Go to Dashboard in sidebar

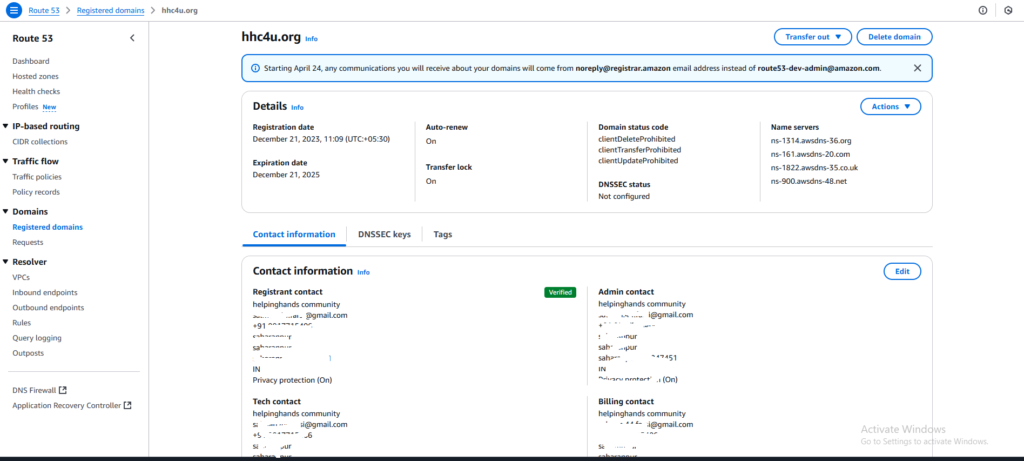point(31,61)
